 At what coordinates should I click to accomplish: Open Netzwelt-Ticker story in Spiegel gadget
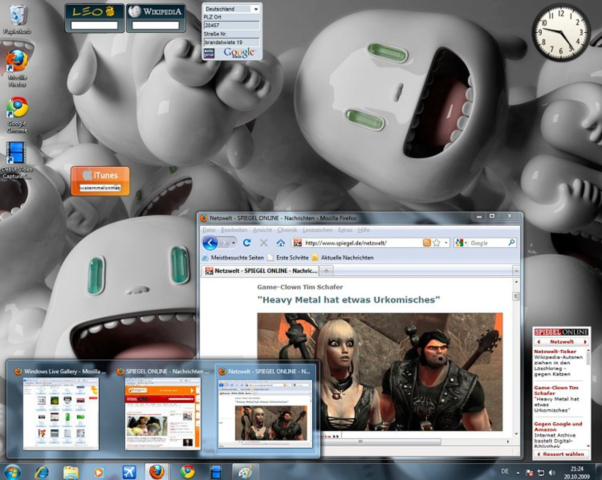[555, 351]
